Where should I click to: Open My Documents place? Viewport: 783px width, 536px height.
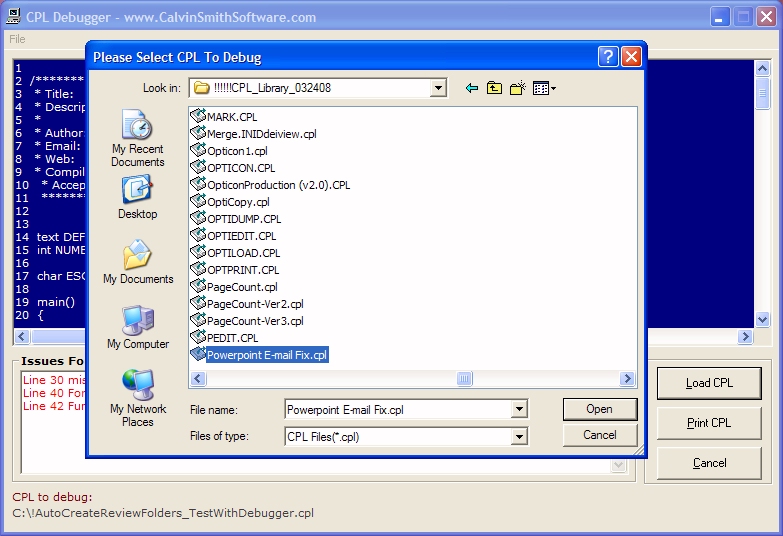point(138,262)
